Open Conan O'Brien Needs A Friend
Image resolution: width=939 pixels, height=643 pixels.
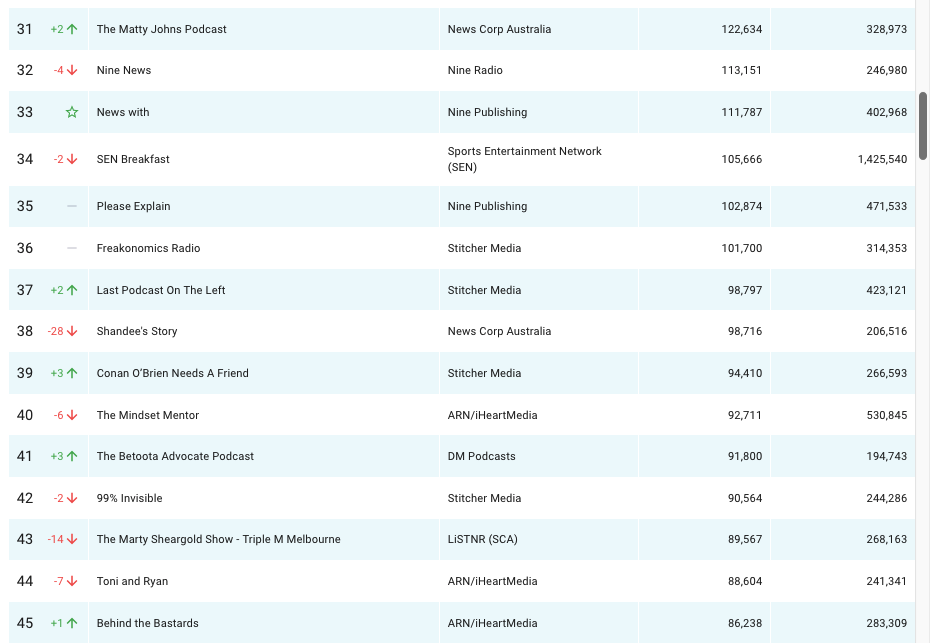pos(172,373)
